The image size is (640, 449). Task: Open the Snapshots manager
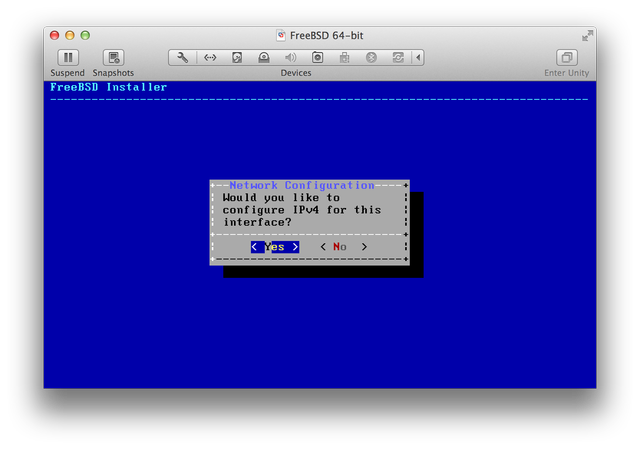tap(113, 58)
